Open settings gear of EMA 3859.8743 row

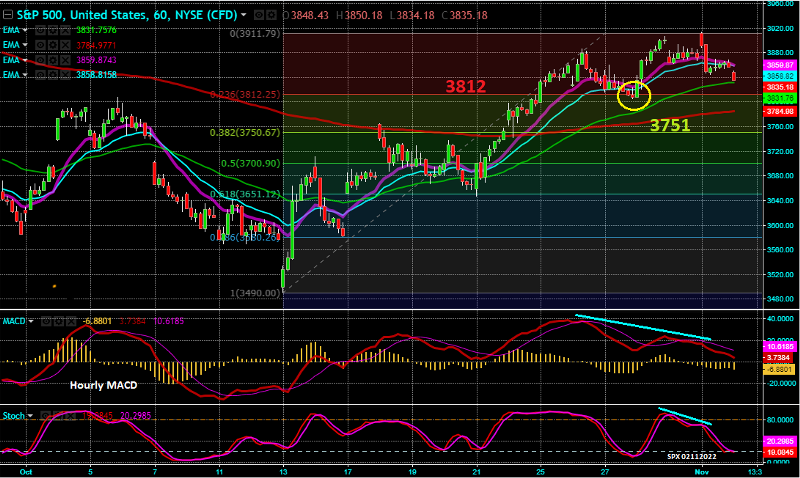coord(53,60)
